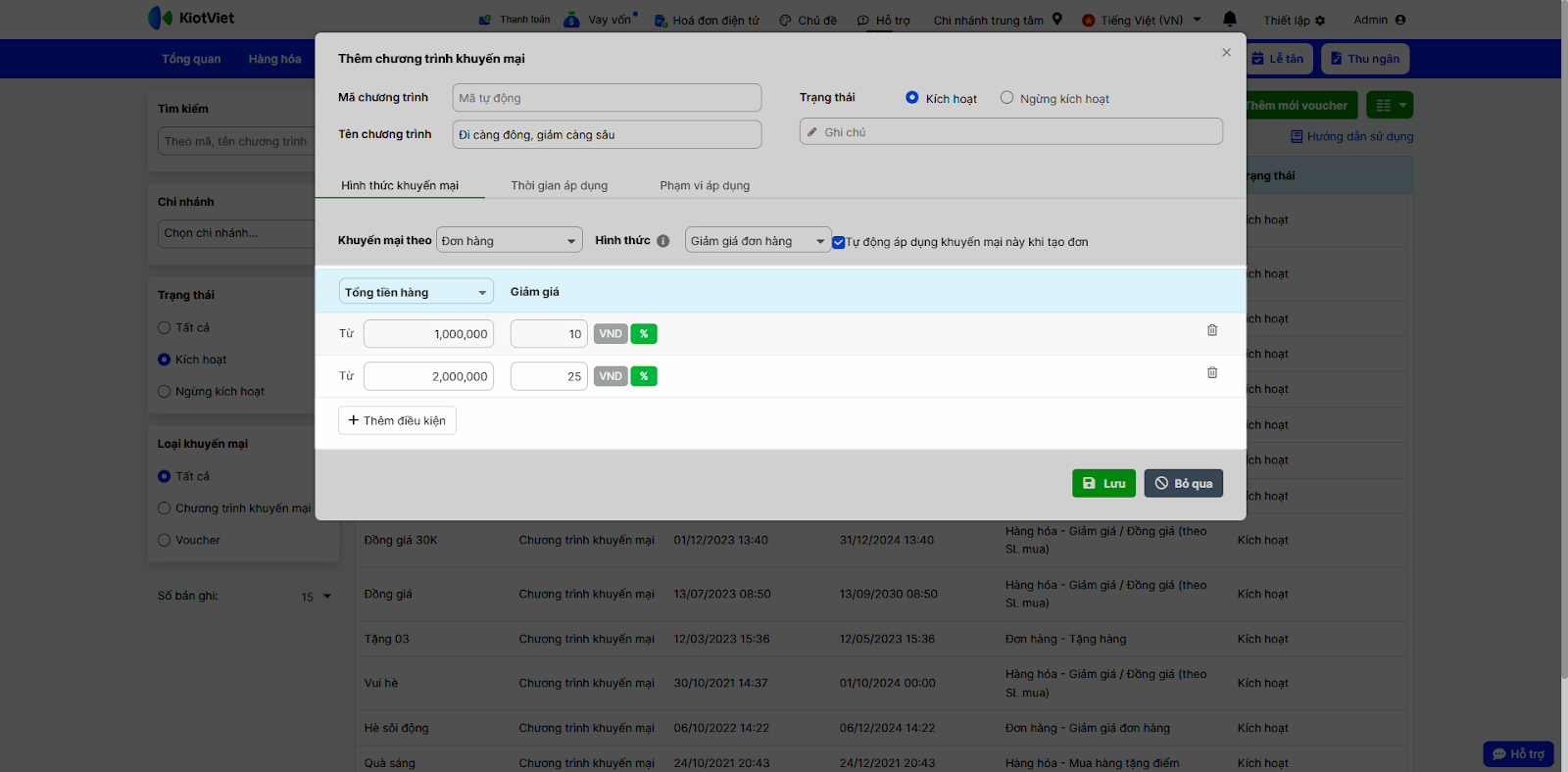
Task: Click Thêm mới voucher button
Action: pyautogui.click(x=1300, y=105)
